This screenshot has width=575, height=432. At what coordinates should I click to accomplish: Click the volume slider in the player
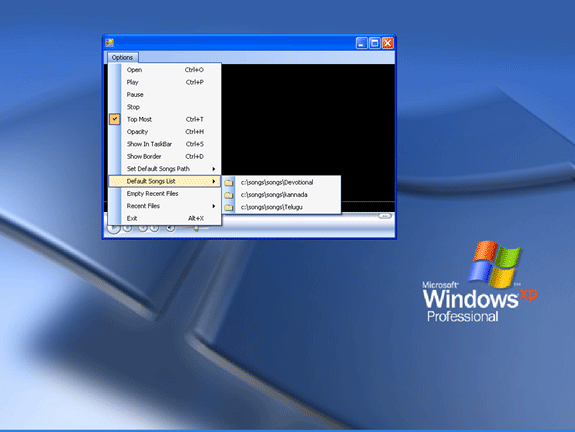point(196,228)
